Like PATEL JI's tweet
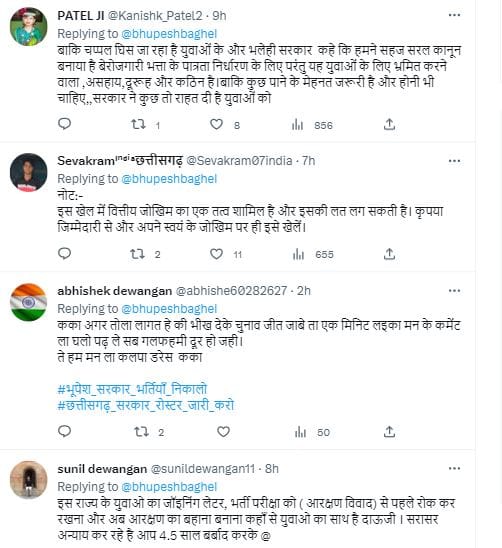The width and height of the screenshot is (502, 548). (x=216, y=124)
